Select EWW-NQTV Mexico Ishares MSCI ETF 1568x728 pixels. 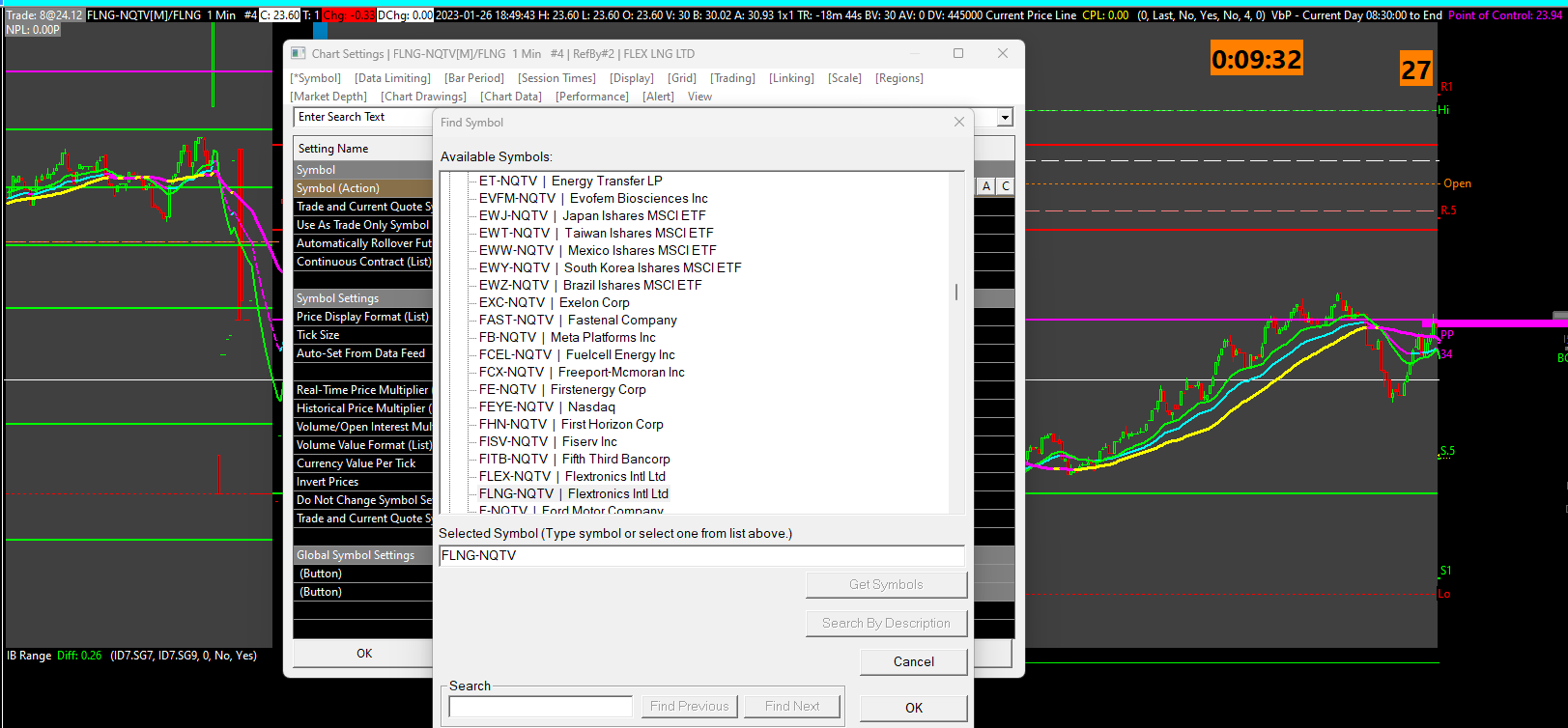598,250
